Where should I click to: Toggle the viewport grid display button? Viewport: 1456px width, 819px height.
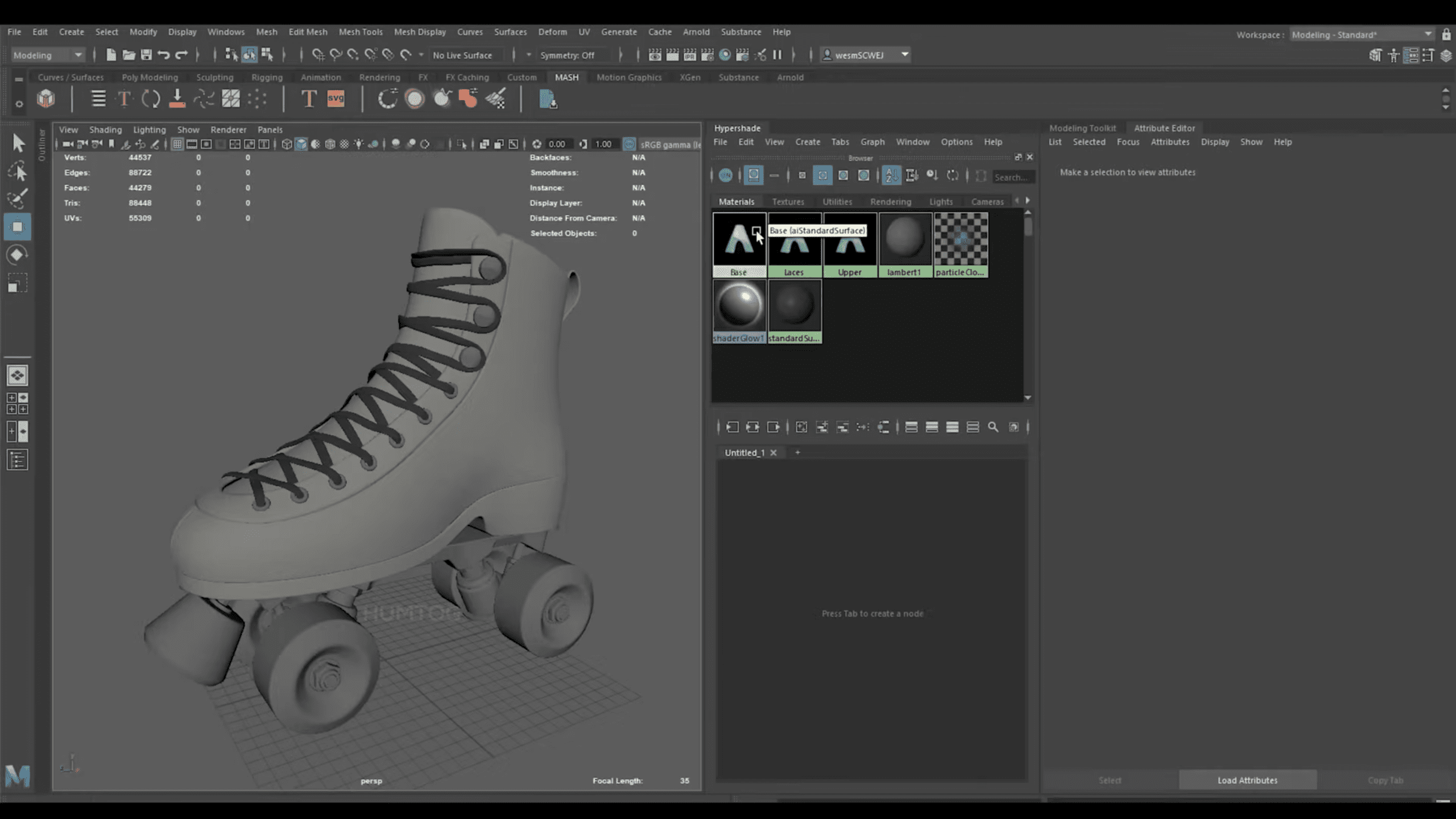[x=177, y=144]
